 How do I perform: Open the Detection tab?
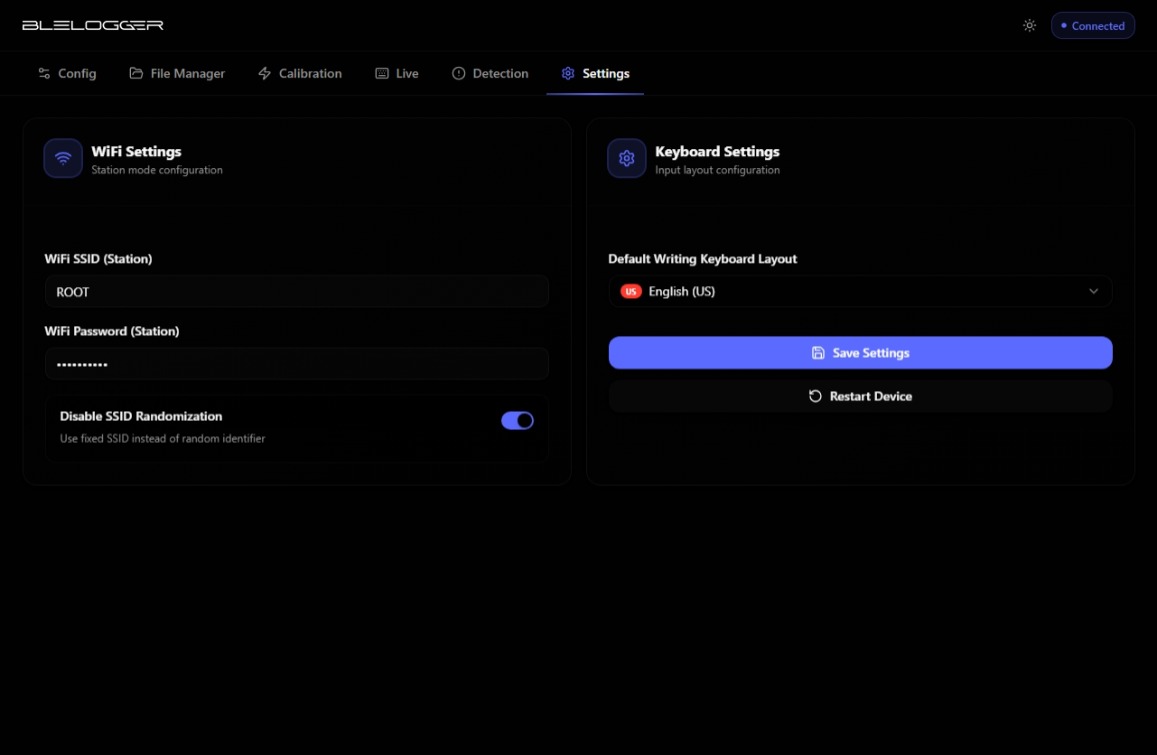(x=490, y=74)
